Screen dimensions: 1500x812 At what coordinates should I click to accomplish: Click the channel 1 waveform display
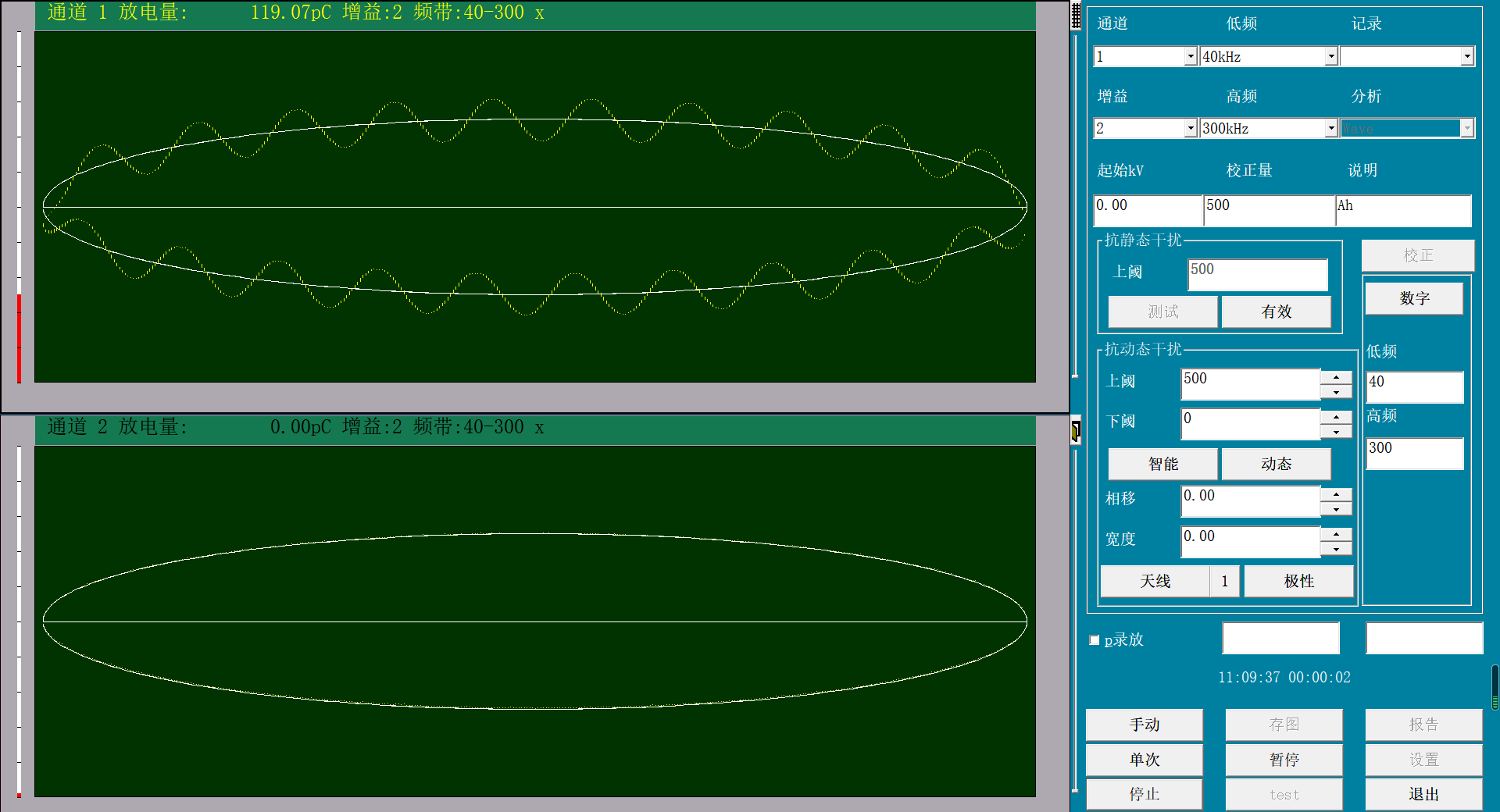click(535, 207)
